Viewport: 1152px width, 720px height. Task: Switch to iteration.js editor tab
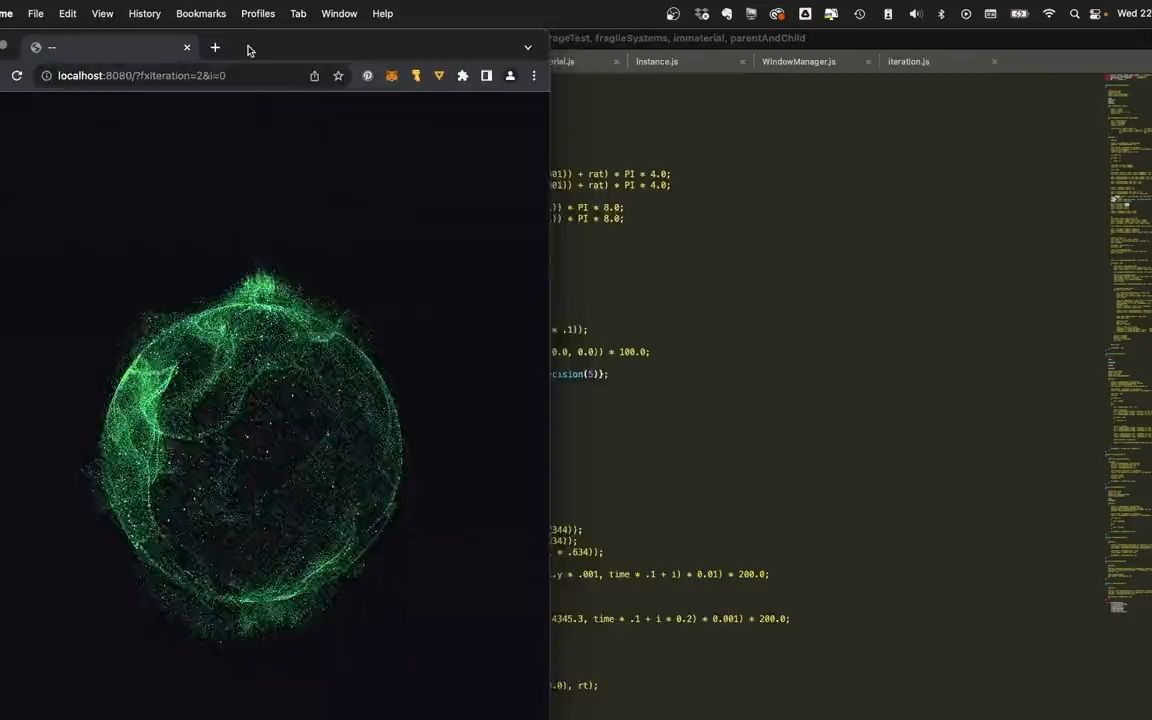point(909,62)
